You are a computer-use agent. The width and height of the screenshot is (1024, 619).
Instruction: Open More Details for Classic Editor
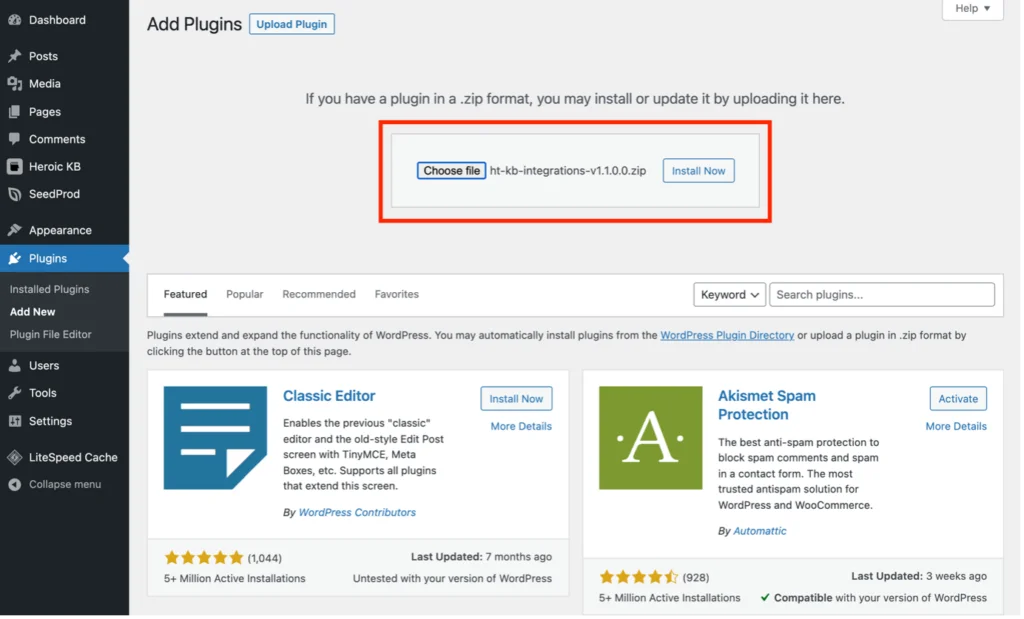point(521,426)
